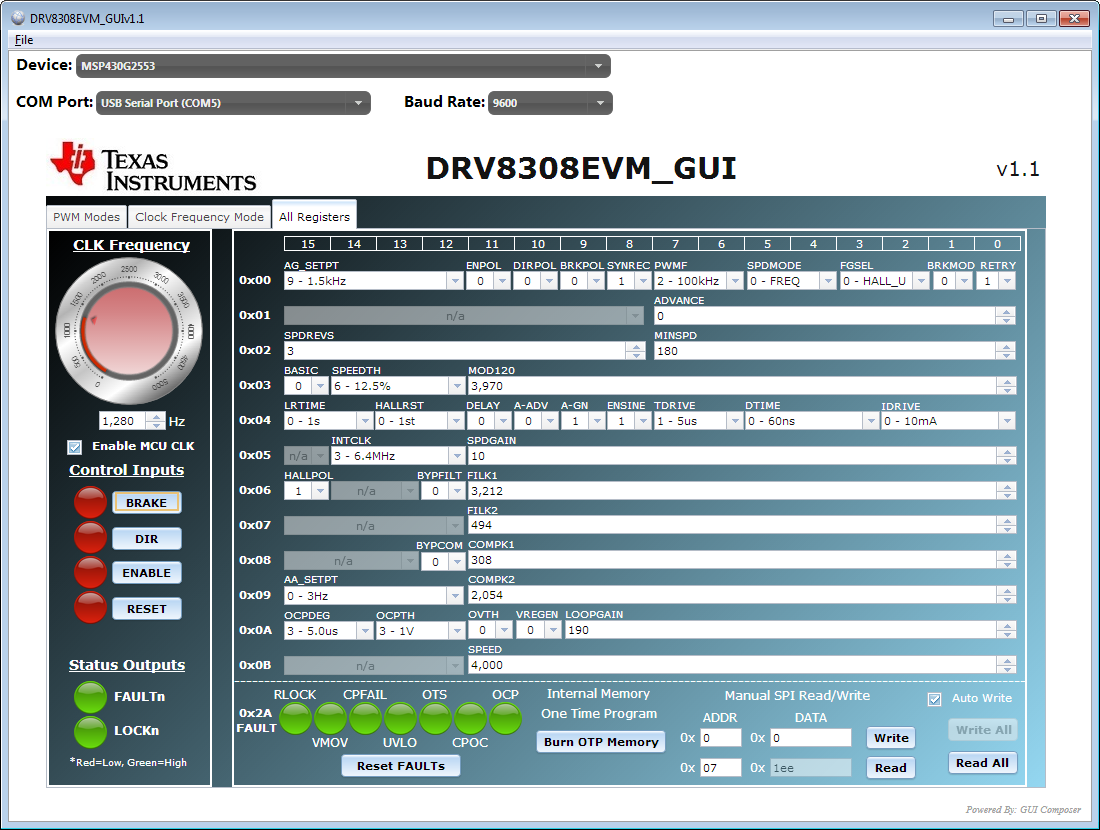Click the COMPK2 value stepper
The height and width of the screenshot is (830, 1100).
coord(1006,595)
